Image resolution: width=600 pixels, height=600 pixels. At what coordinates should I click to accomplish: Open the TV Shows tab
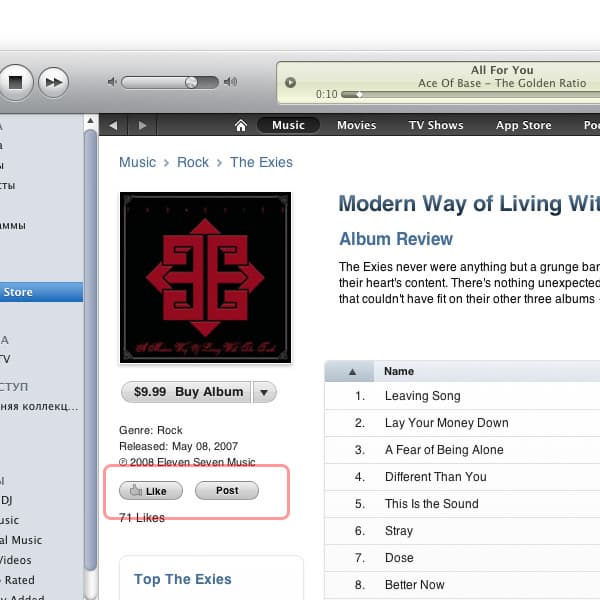pos(435,125)
